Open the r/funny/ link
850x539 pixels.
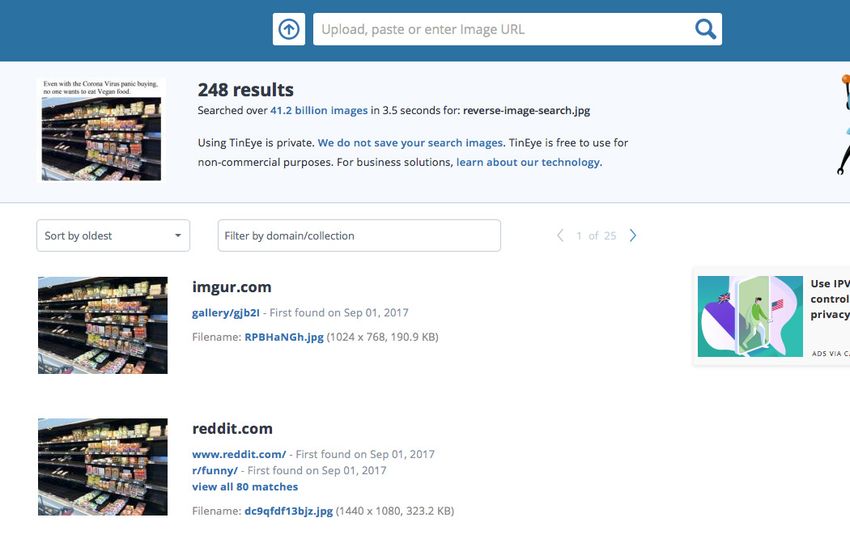[x=215, y=471]
